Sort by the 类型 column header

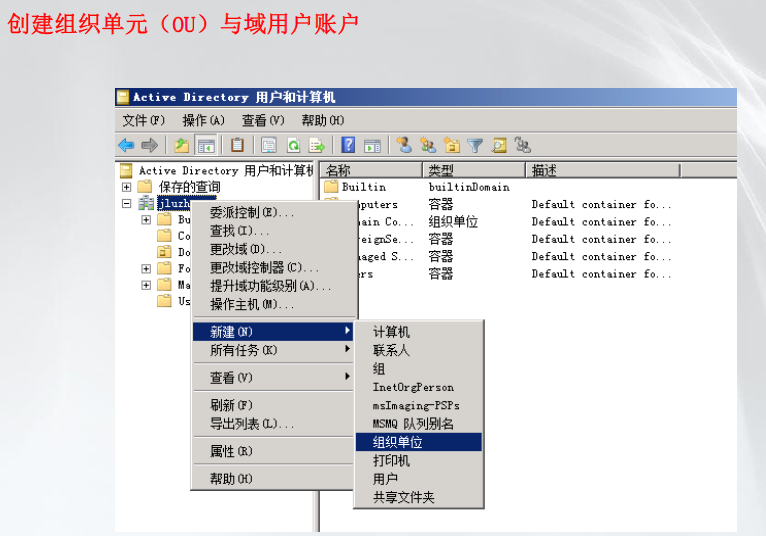coord(474,171)
